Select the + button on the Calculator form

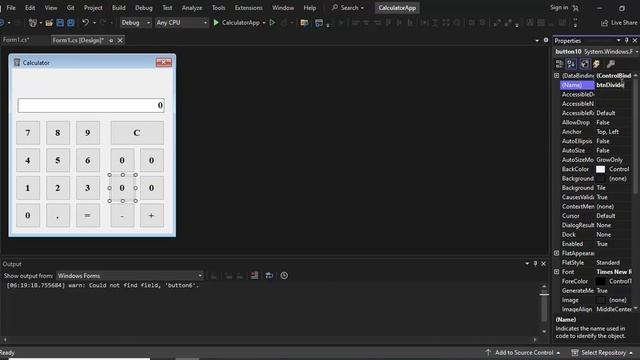coord(151,215)
